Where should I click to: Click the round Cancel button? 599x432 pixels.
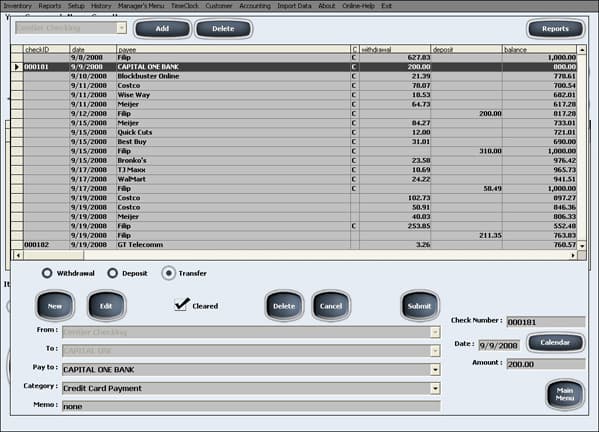(331, 306)
